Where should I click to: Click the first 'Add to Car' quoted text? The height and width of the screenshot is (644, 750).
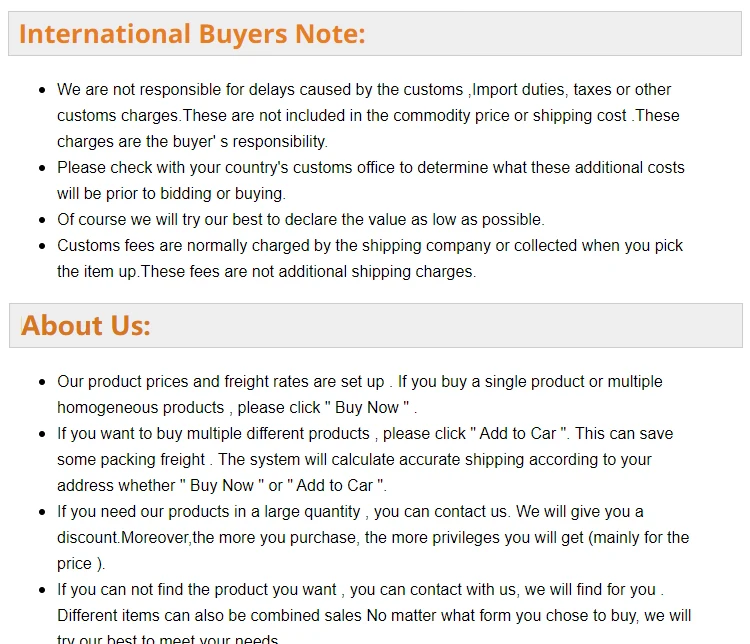[518, 433]
